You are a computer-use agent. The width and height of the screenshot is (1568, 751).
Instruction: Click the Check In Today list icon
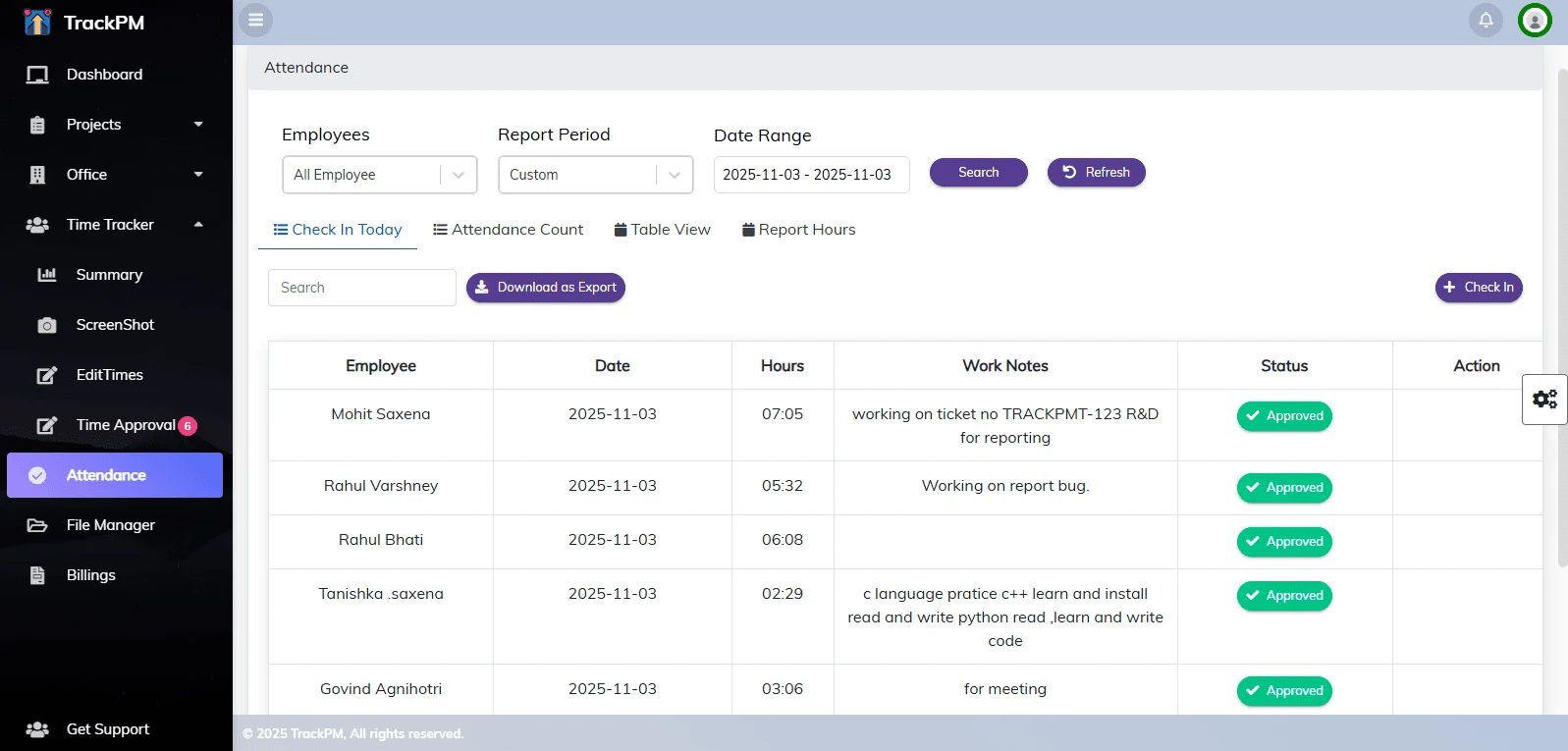(x=281, y=230)
